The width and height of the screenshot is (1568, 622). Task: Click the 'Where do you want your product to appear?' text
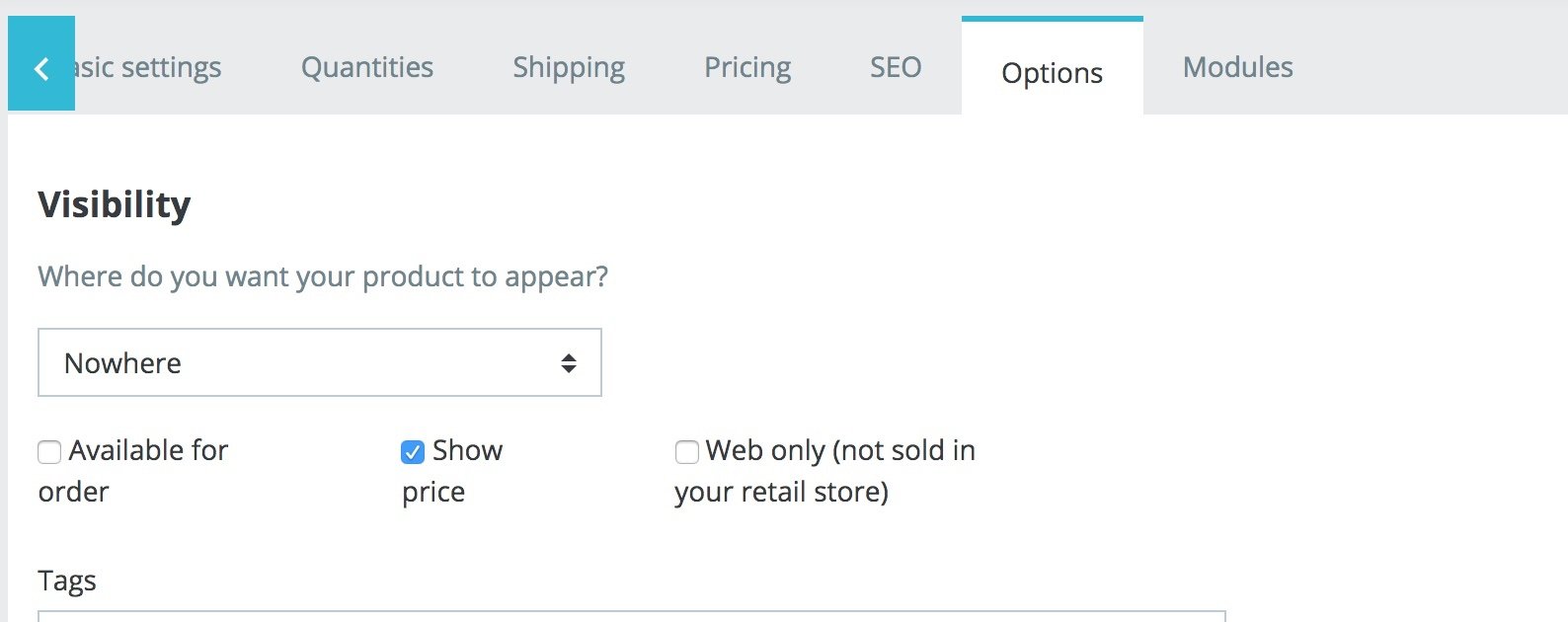coord(323,276)
